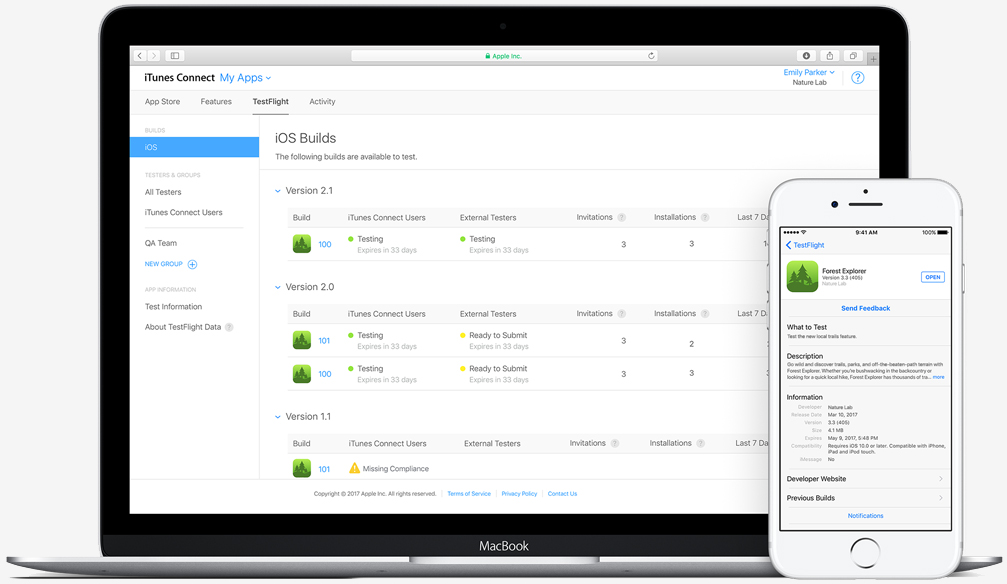Create a group with New Group
The image size is (1007, 584).
tap(164, 264)
